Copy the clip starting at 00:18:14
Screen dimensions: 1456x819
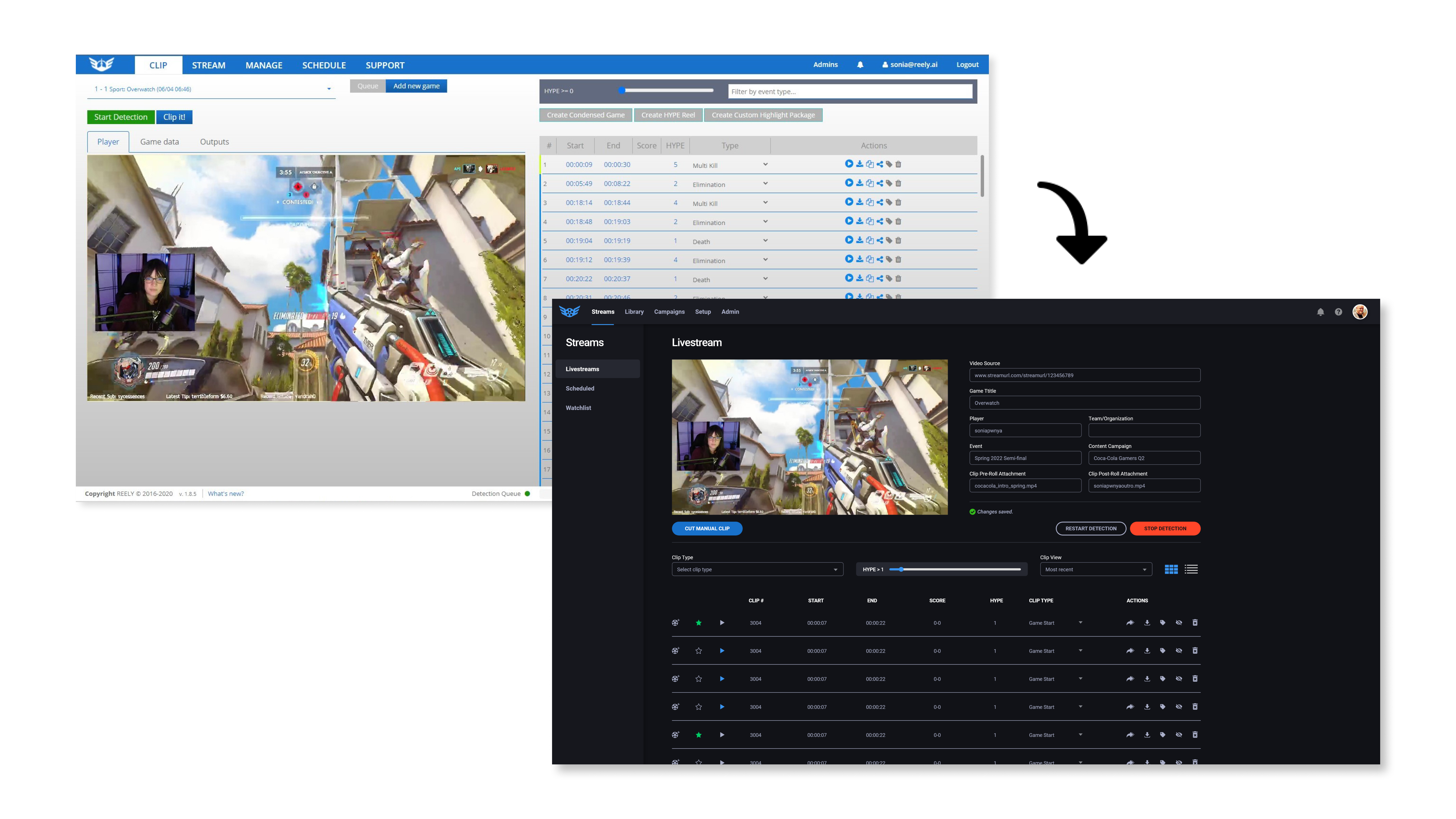[x=869, y=202]
